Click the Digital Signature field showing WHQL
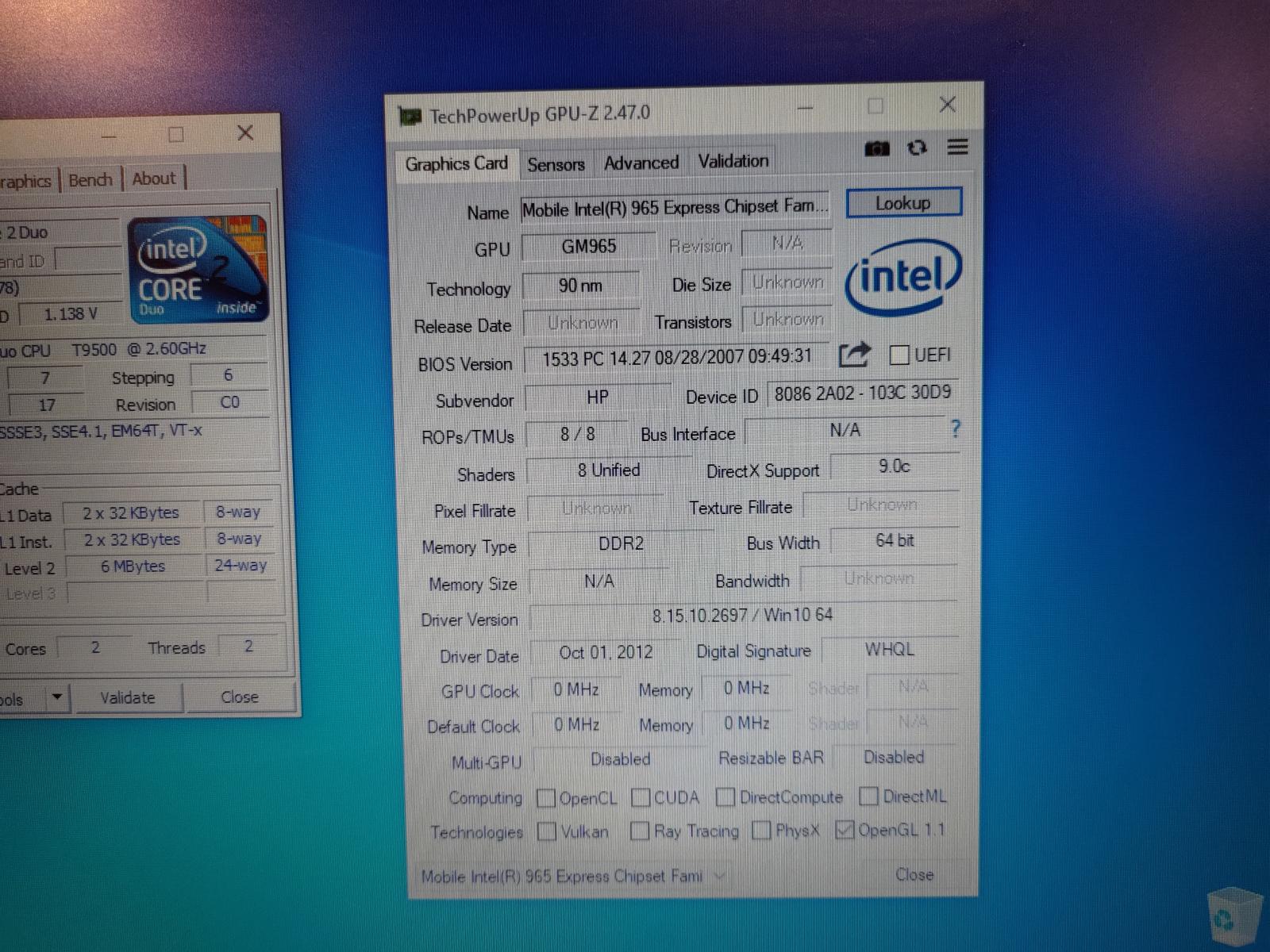 [890, 650]
